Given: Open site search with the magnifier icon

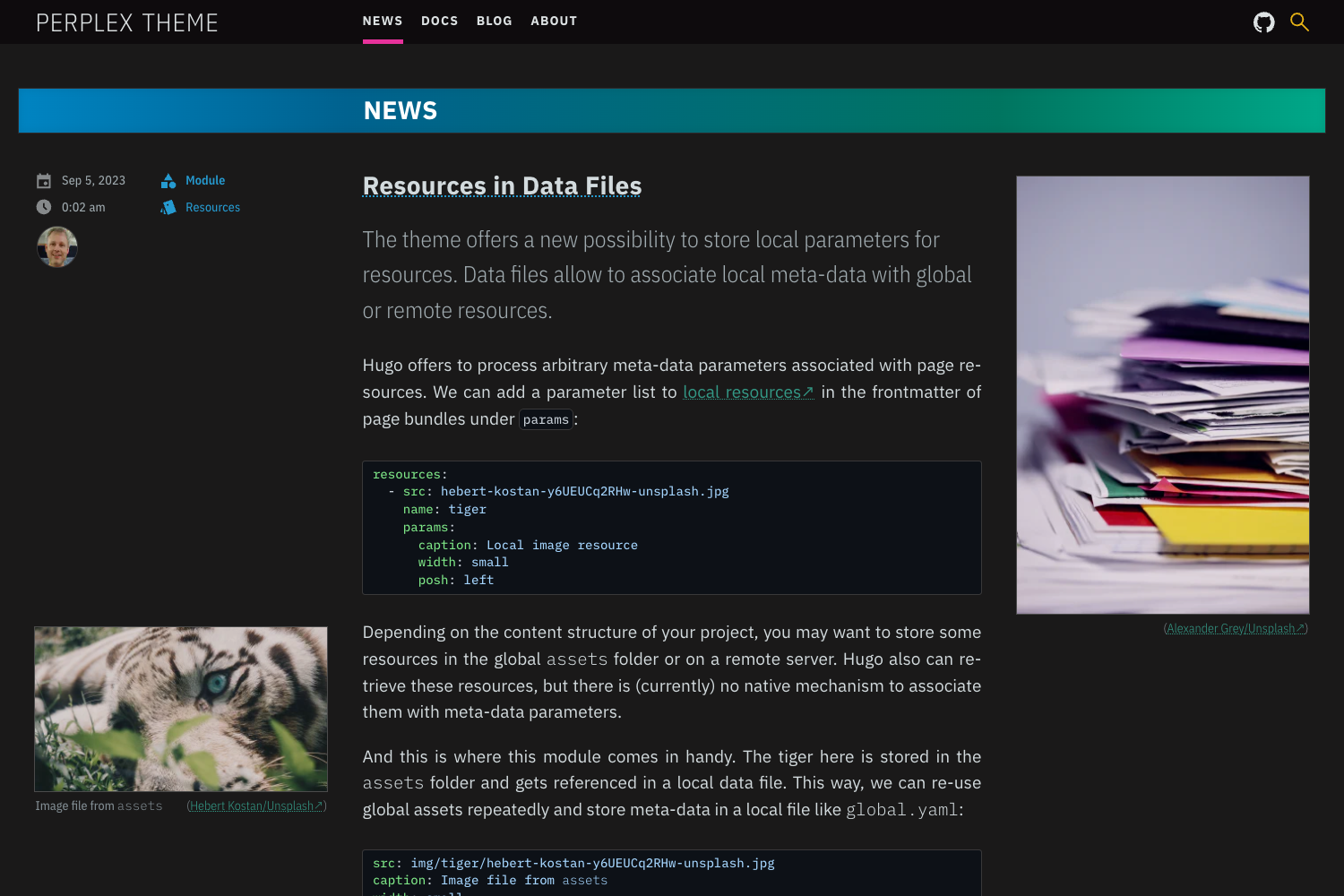Looking at the screenshot, I should (x=1299, y=22).
